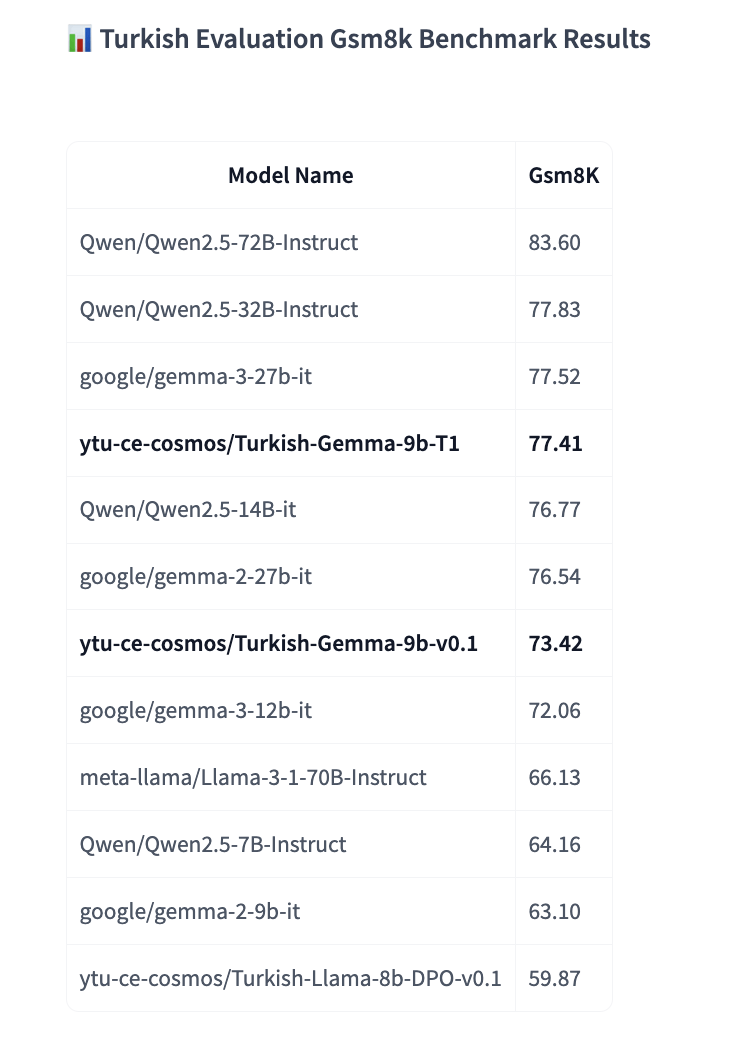Click the bold ytu-ce-cosmos/Turkish-Gemma-9b-v0.1 entry
The height and width of the screenshot is (1044, 742).
(279, 644)
